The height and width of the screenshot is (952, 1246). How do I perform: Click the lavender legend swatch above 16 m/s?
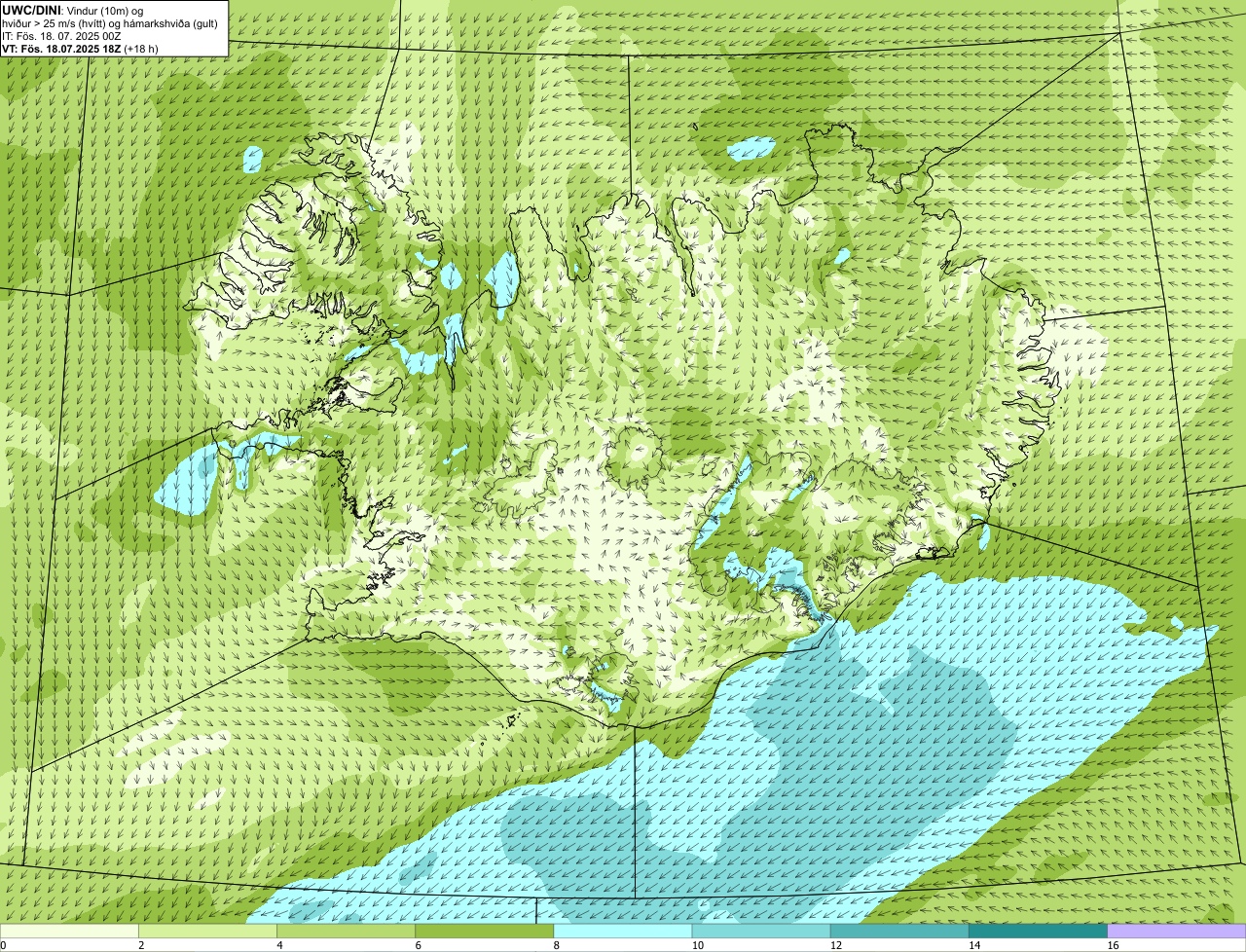tap(1177, 932)
